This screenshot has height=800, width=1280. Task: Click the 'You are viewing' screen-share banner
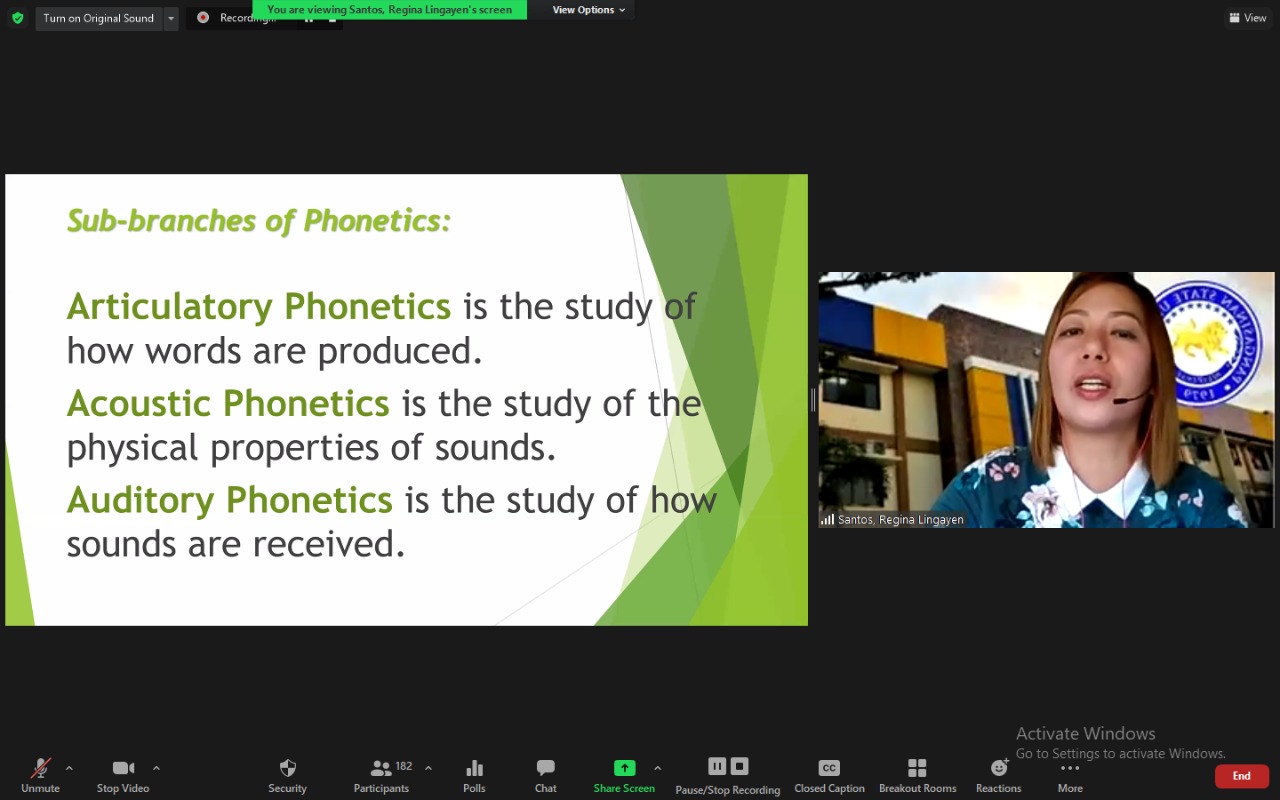tap(389, 10)
